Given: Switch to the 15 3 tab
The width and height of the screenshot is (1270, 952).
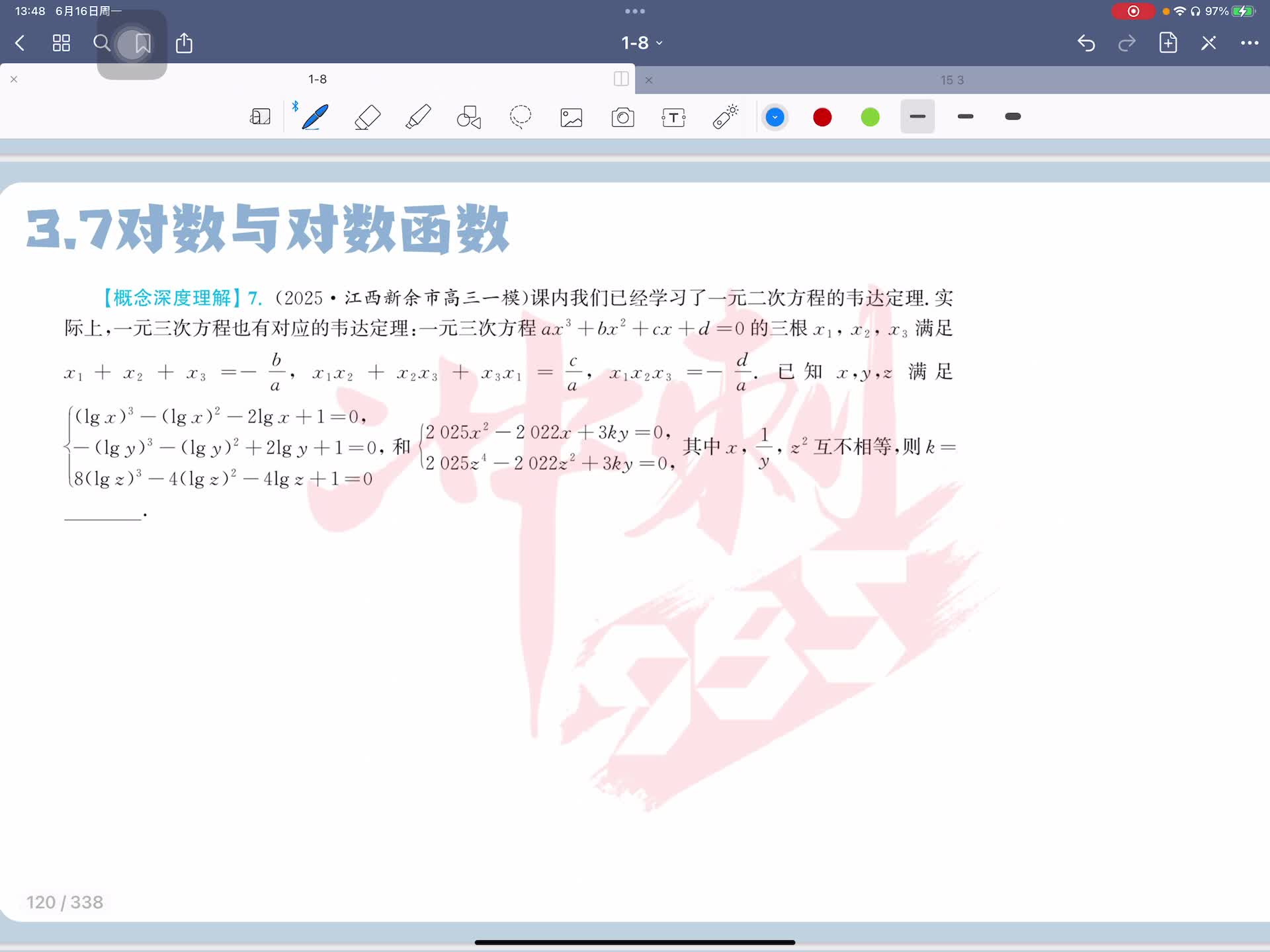Looking at the screenshot, I should (x=952, y=80).
